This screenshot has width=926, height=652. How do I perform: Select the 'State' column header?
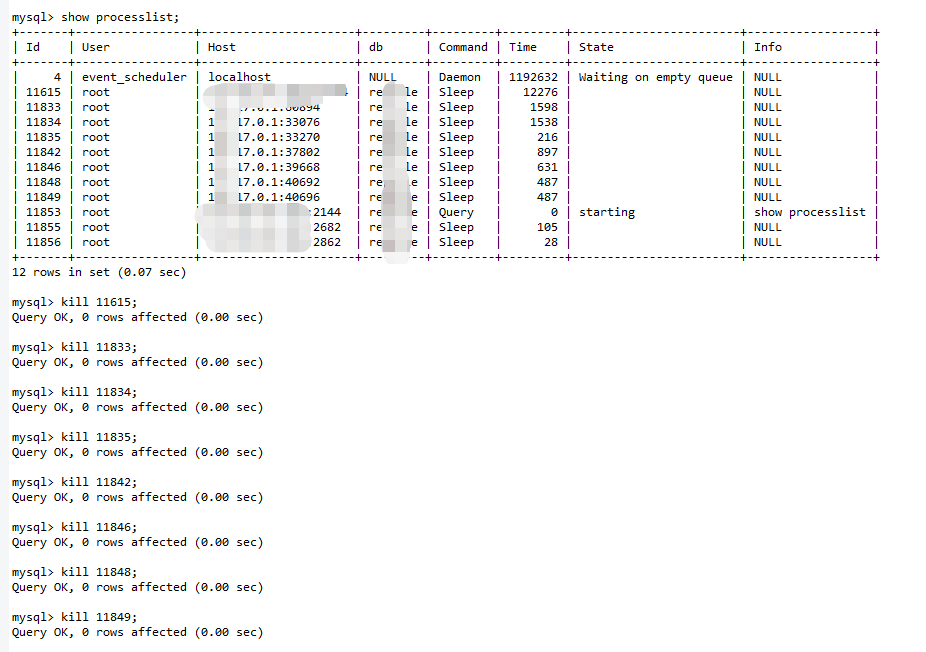pos(596,47)
